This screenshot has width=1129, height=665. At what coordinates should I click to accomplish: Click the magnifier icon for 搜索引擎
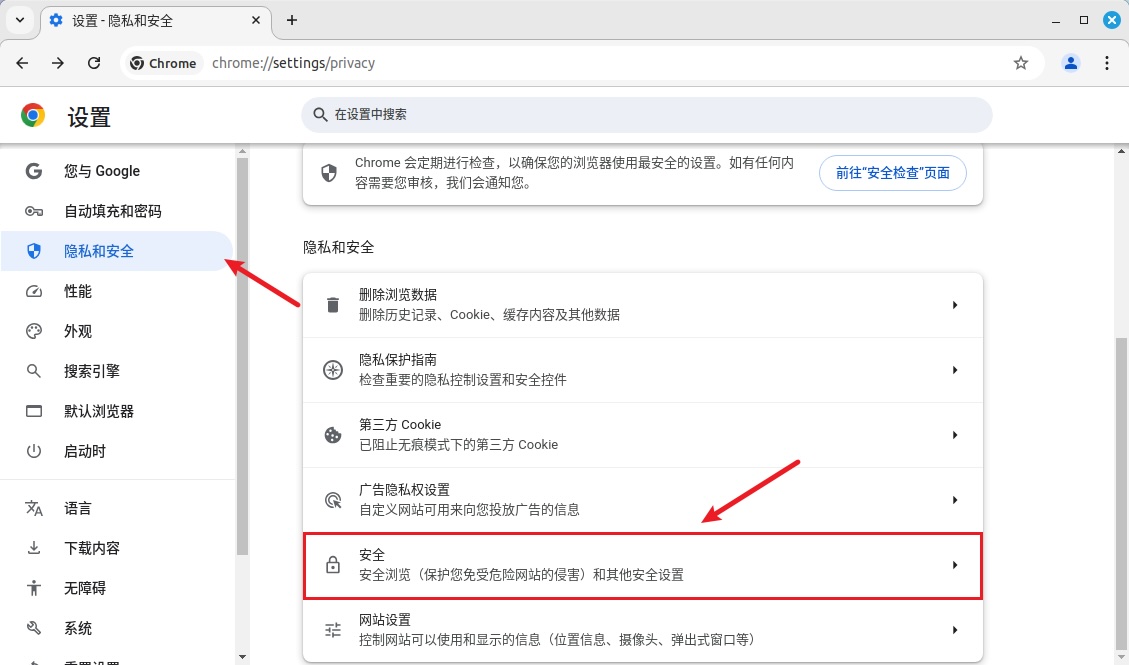coord(34,371)
